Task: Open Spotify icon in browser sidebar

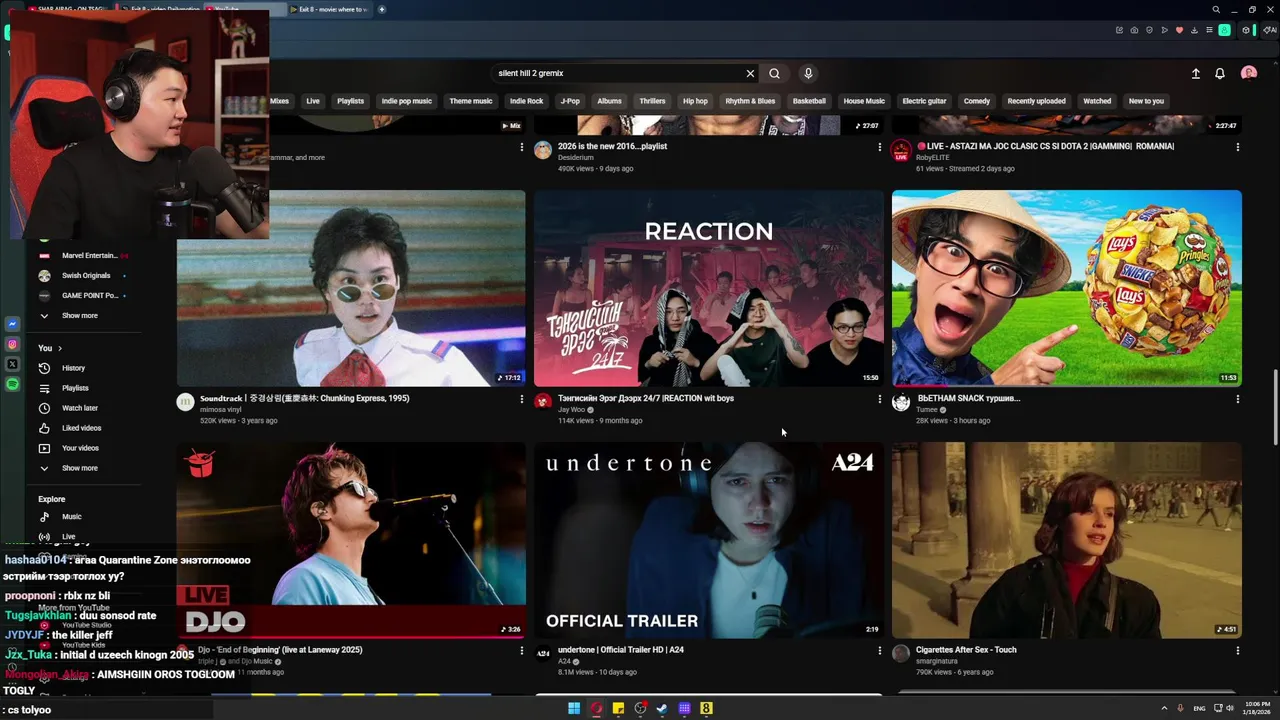Action: point(12,384)
